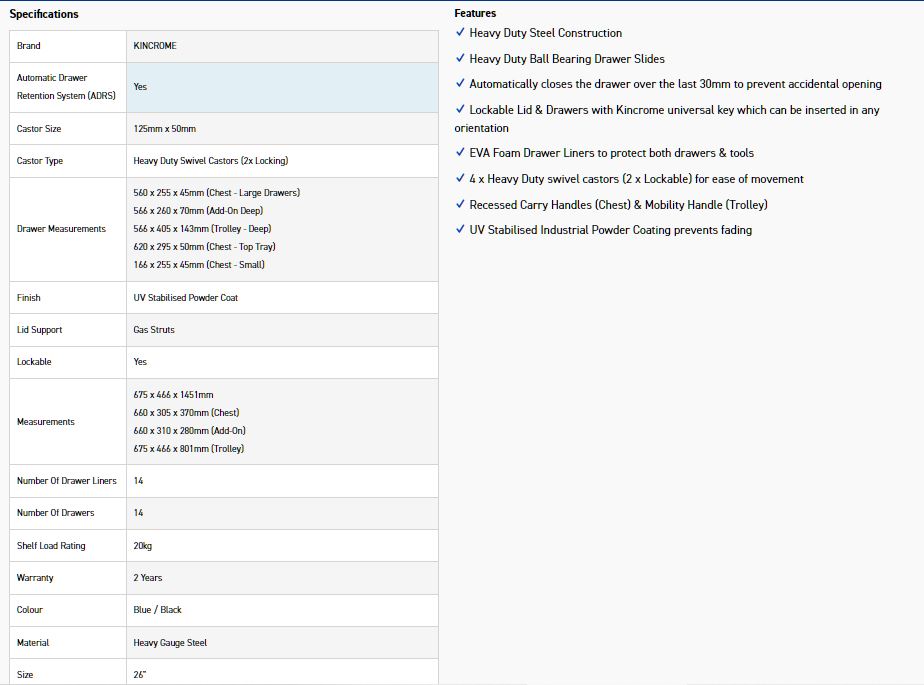Image resolution: width=924 pixels, height=685 pixels.
Task: Select the Number Of Drawer Liners label
Action: click(67, 481)
